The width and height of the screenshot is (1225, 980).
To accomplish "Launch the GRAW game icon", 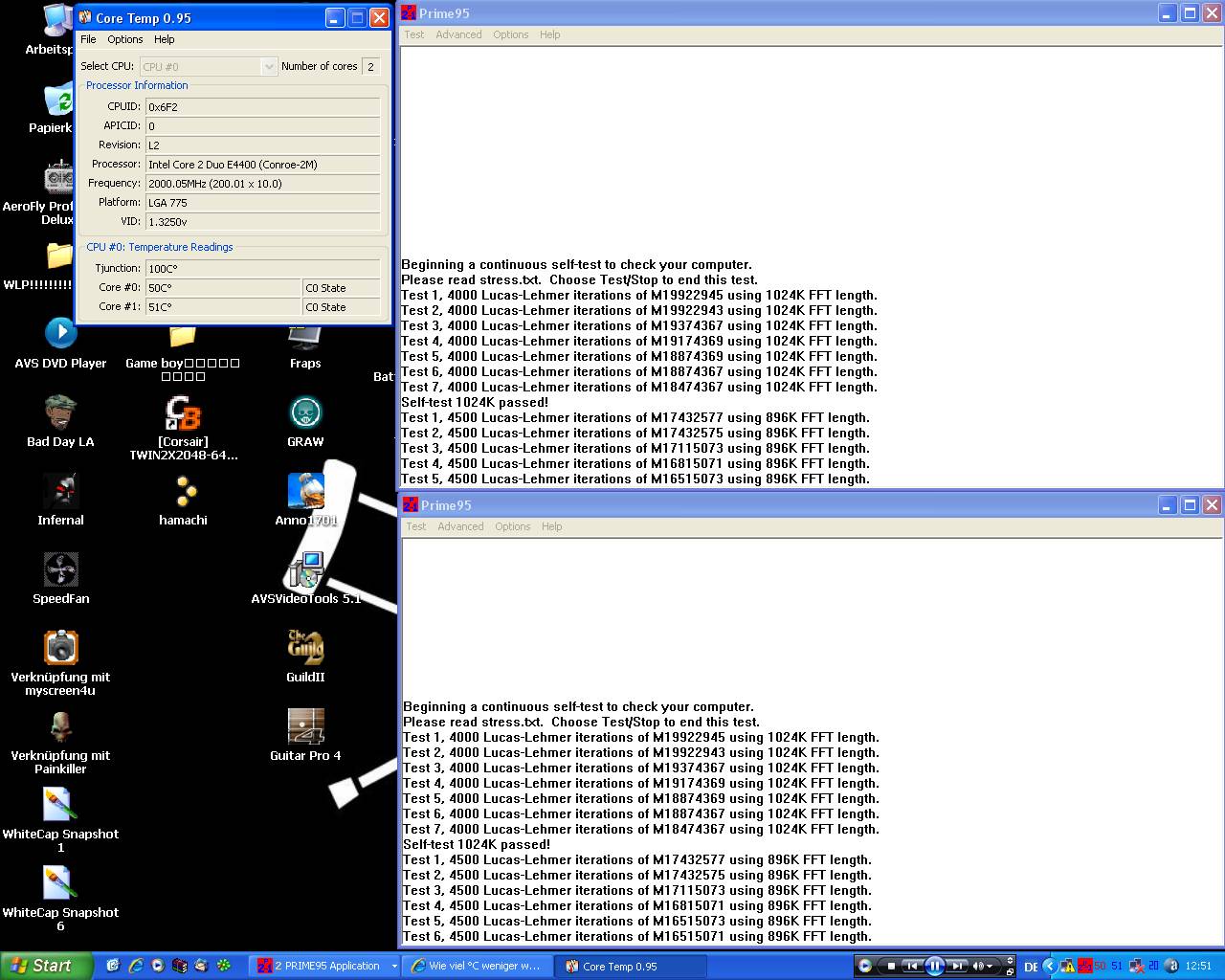I will pos(305,412).
